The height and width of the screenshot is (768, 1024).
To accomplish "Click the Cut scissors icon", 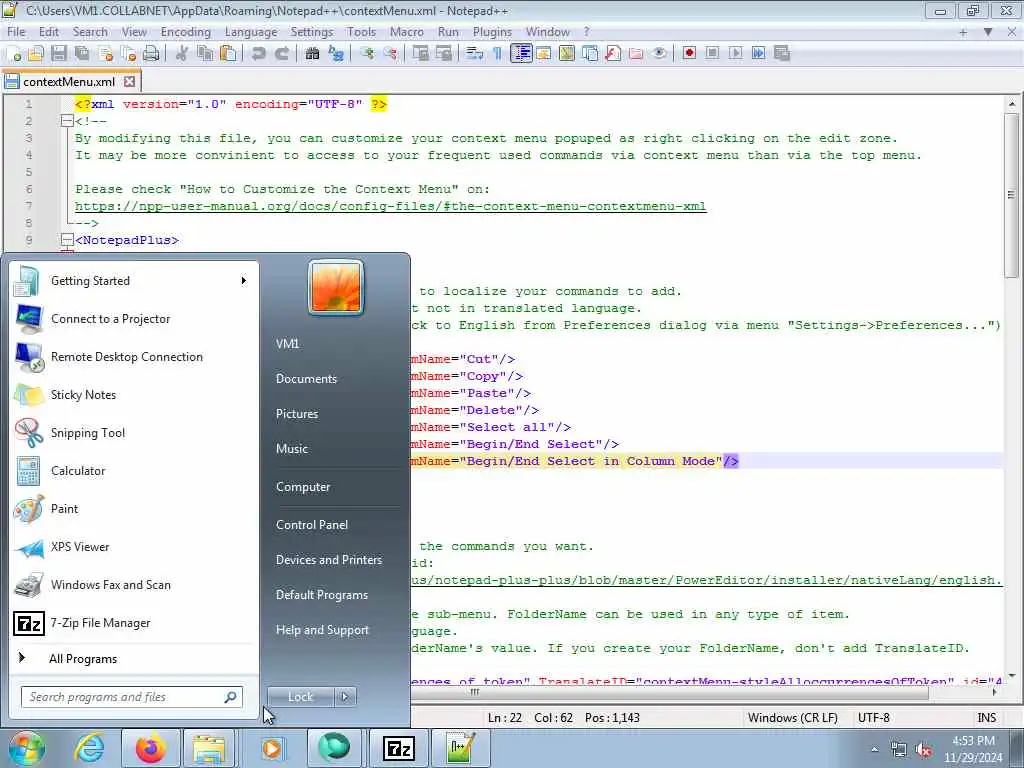I will [x=182, y=54].
